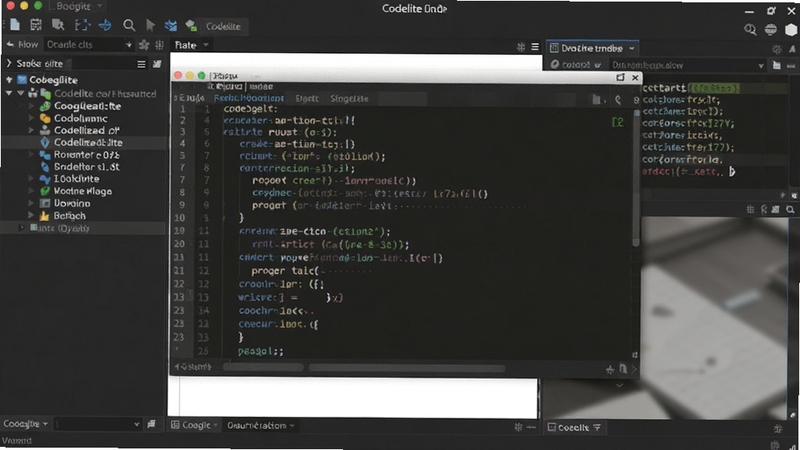
Task: Open the Coogjte dropdown at bottom left
Action: point(26,424)
